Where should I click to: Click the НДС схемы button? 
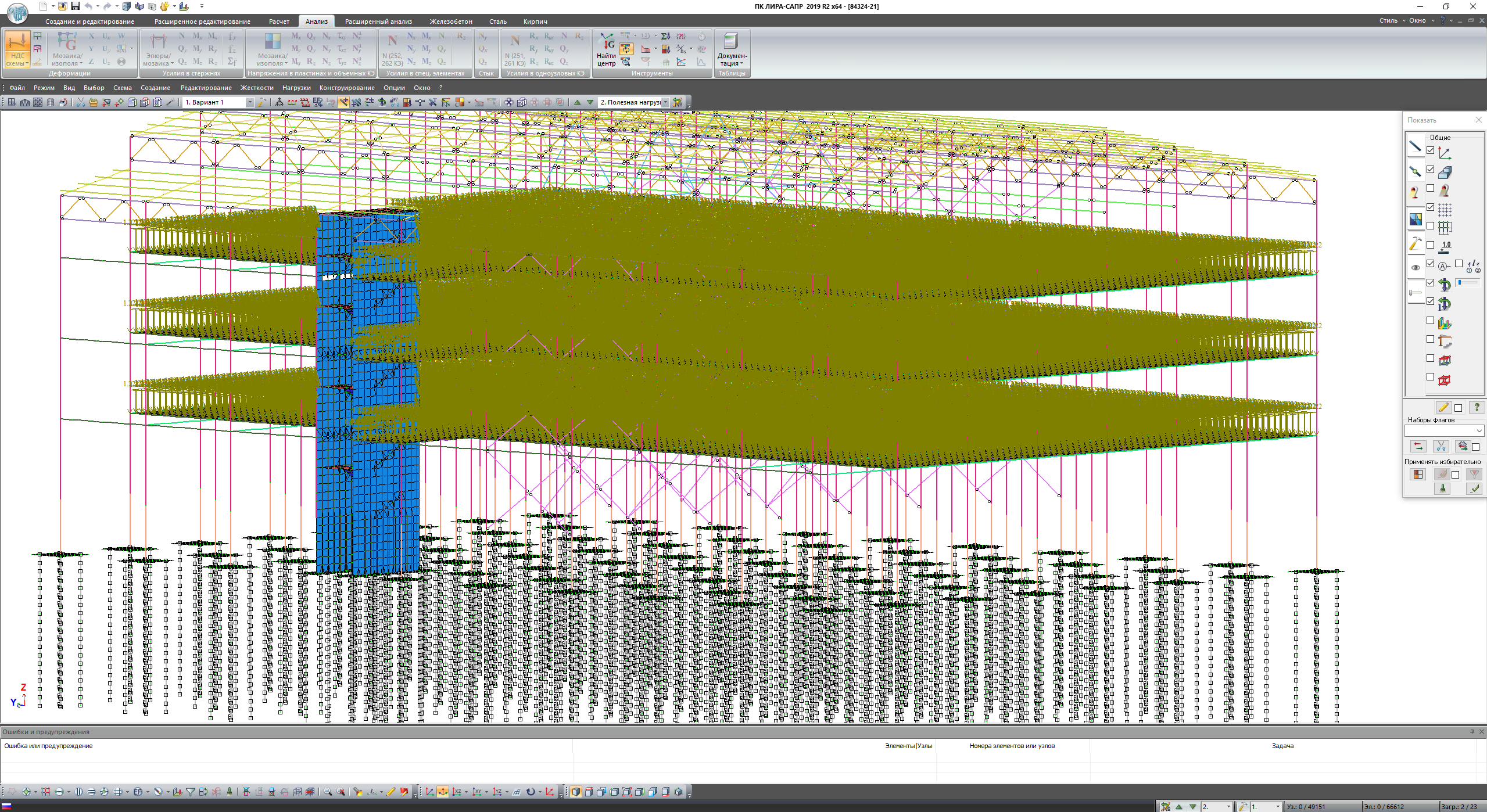(x=17, y=49)
